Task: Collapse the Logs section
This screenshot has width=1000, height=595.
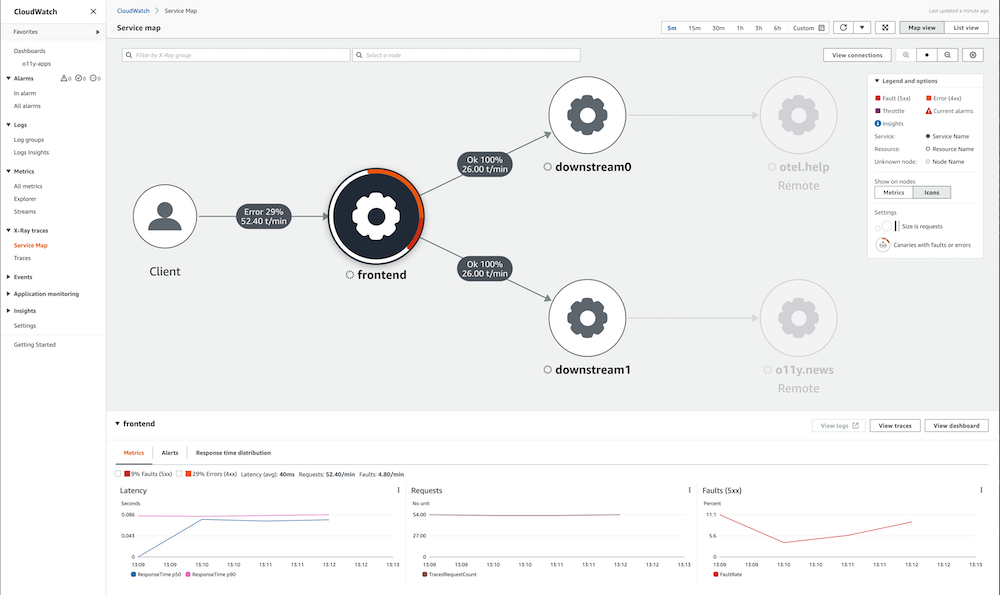Action: [8, 125]
